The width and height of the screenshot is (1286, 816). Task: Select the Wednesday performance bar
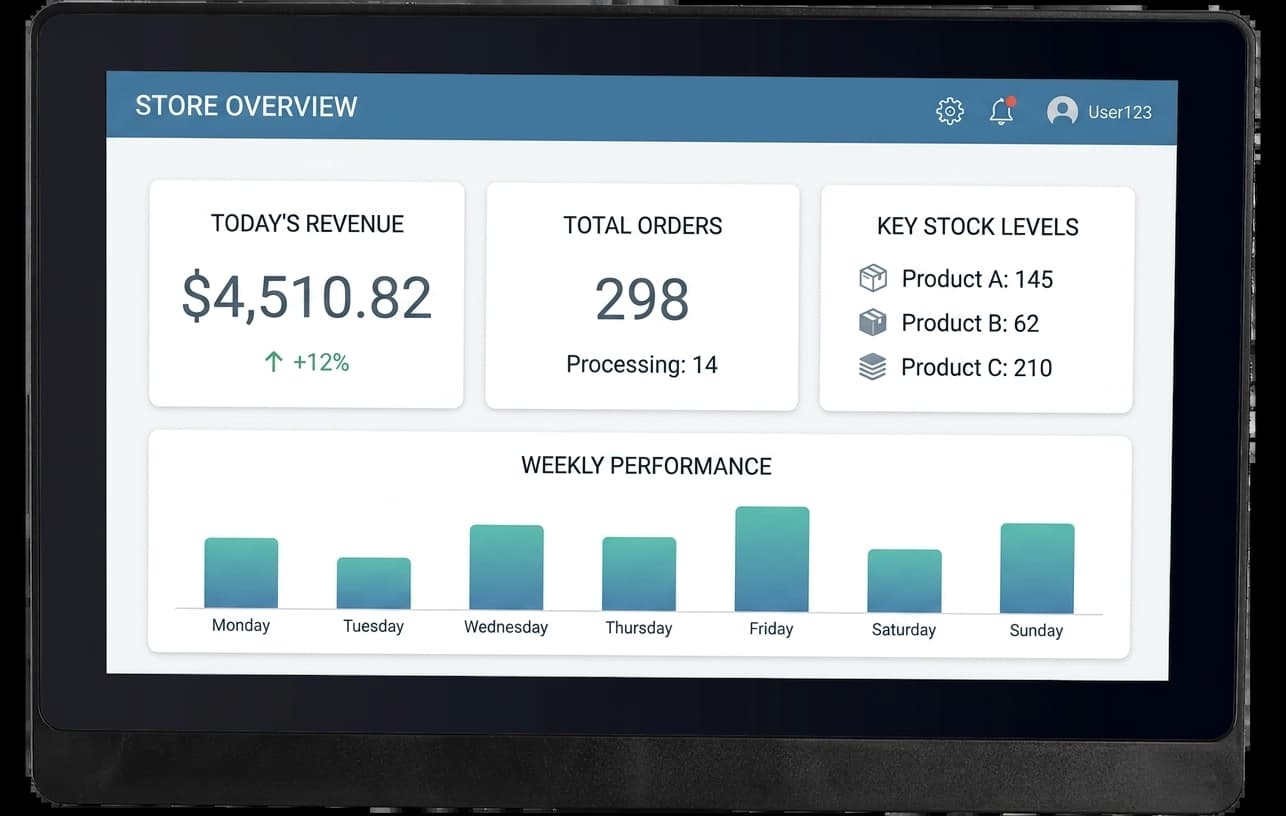coord(507,567)
